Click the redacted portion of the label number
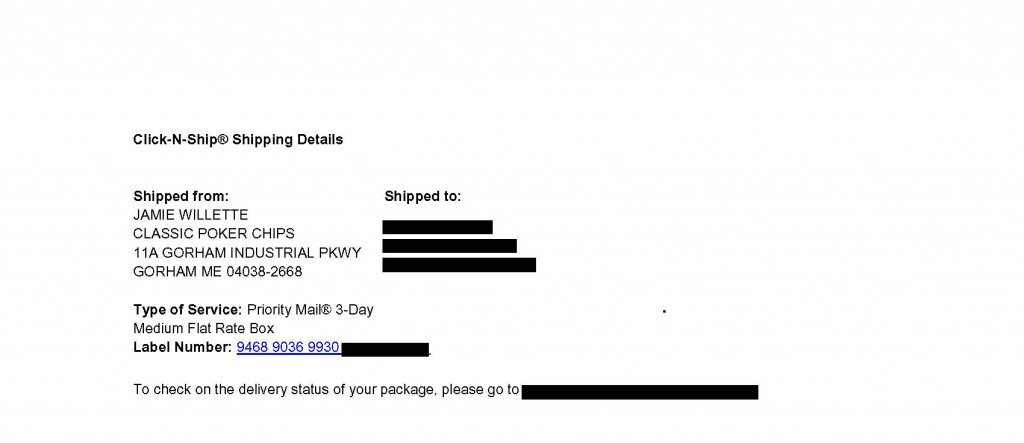This screenshot has width=1024, height=443. [385, 349]
